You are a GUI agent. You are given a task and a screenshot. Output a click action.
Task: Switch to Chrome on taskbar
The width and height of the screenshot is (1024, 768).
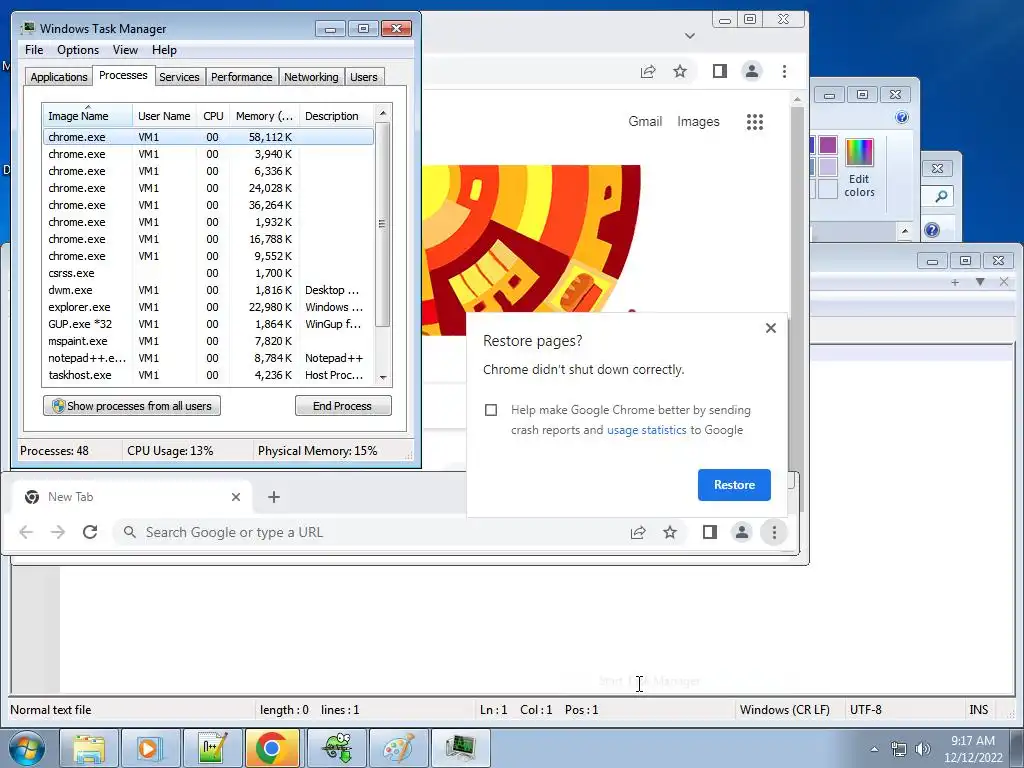pyautogui.click(x=273, y=748)
